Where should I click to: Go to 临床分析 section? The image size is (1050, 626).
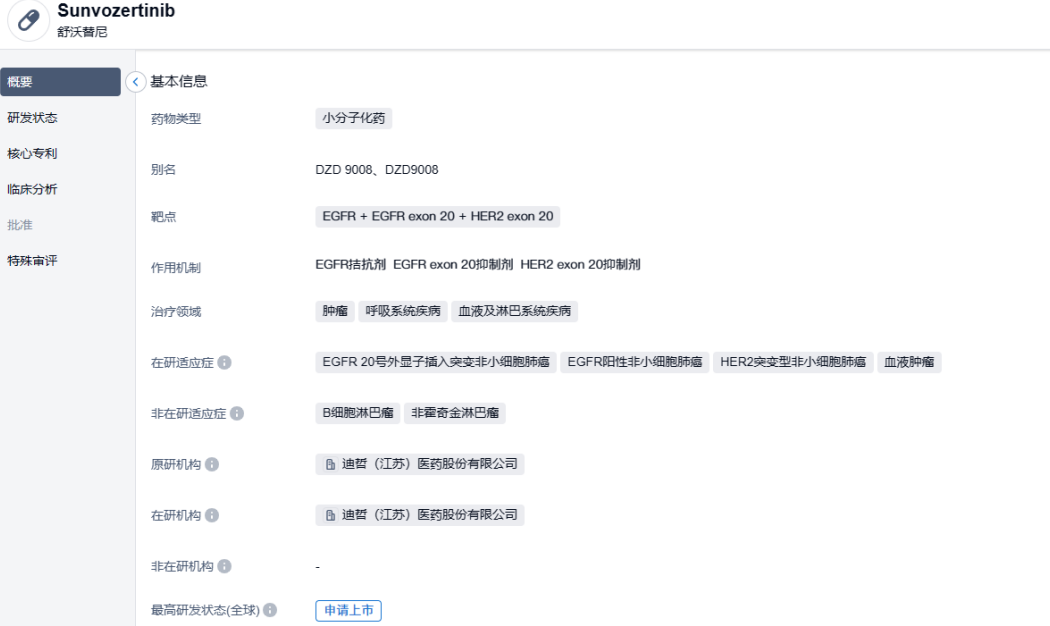click(33, 190)
